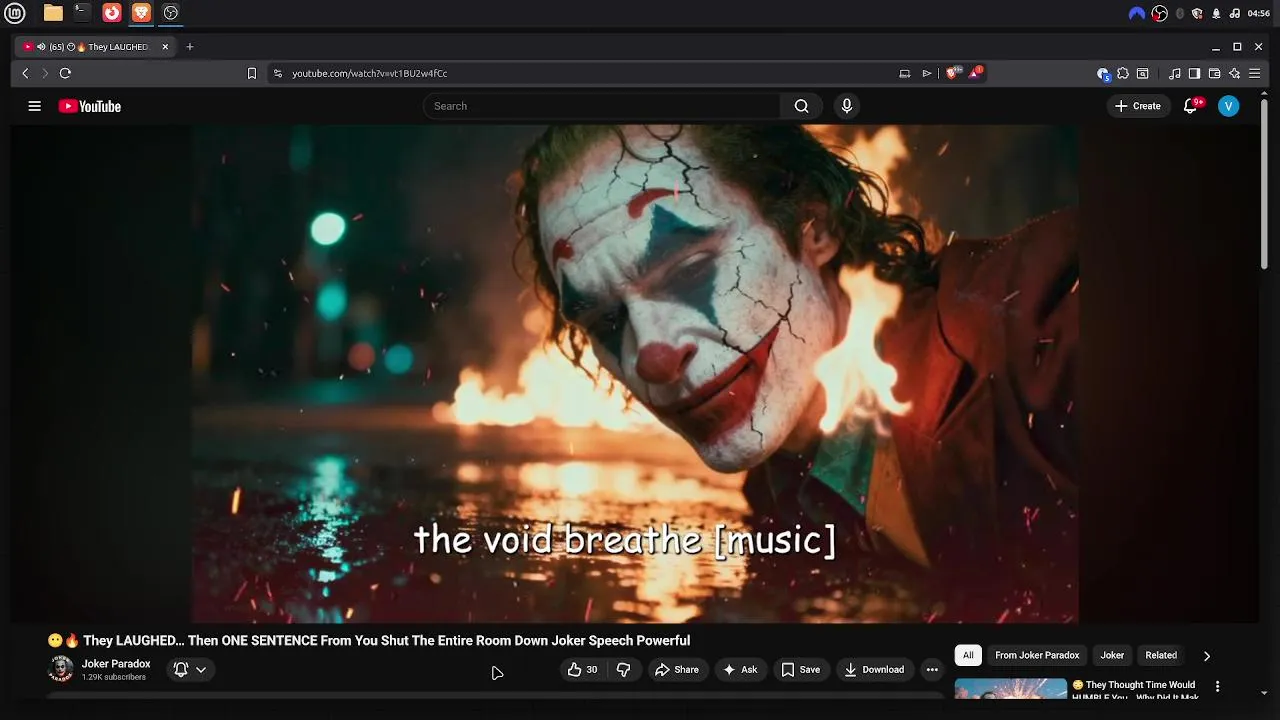This screenshot has height=720, width=1280.
Task: Share this video
Action: click(x=676, y=670)
